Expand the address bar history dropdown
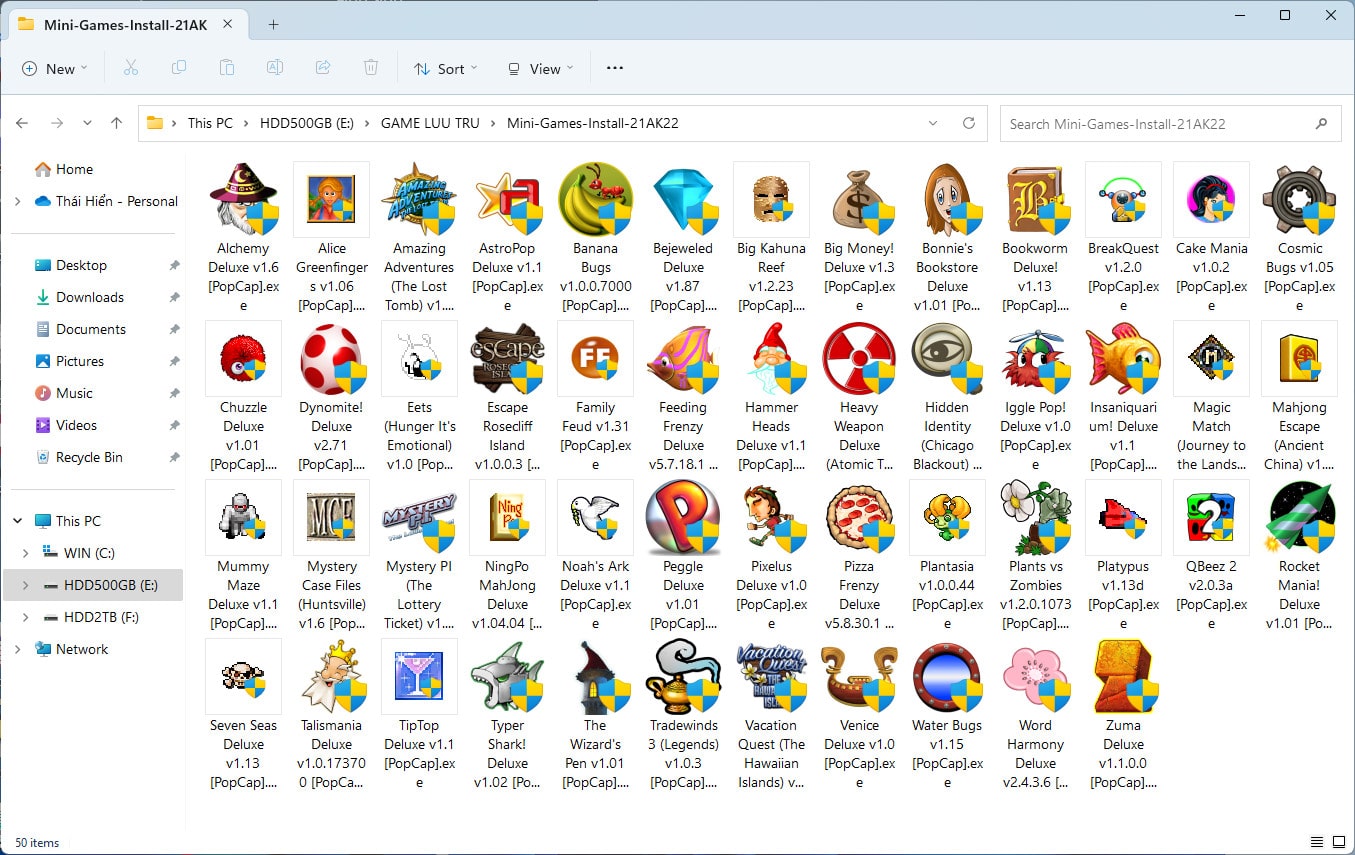The width and height of the screenshot is (1355, 855). click(933, 124)
